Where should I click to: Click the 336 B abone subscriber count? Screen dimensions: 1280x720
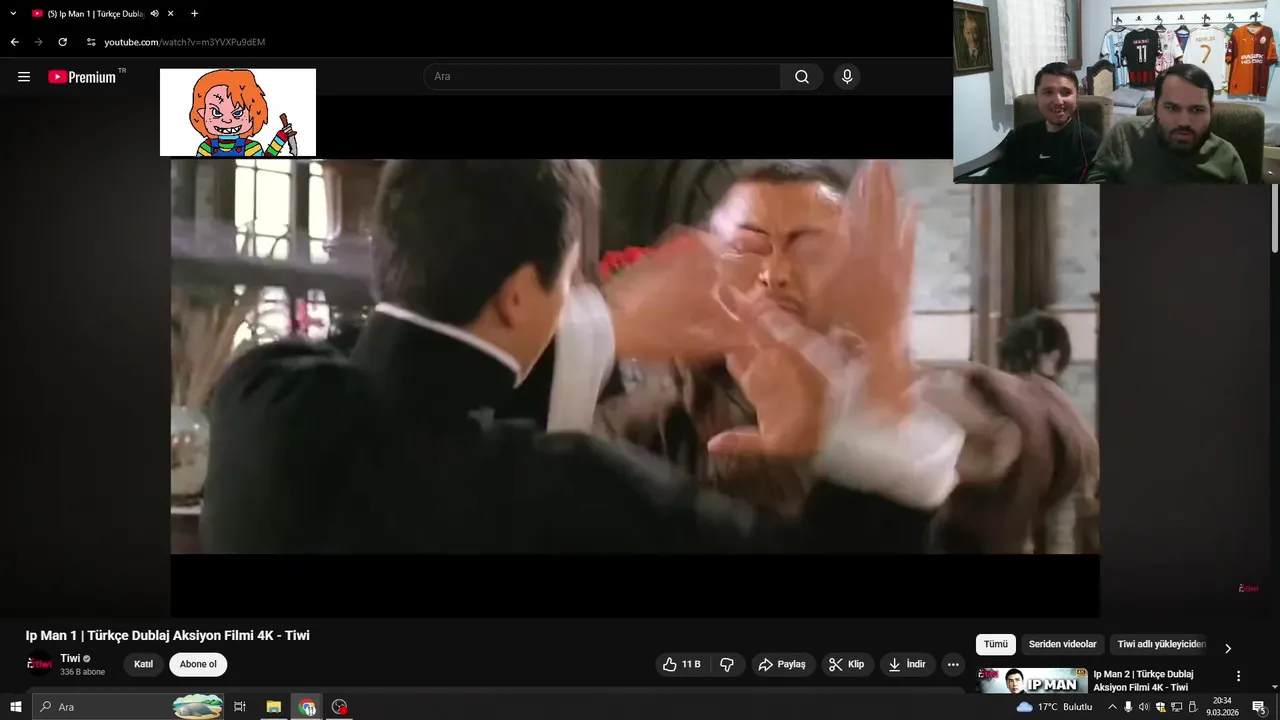[82, 672]
